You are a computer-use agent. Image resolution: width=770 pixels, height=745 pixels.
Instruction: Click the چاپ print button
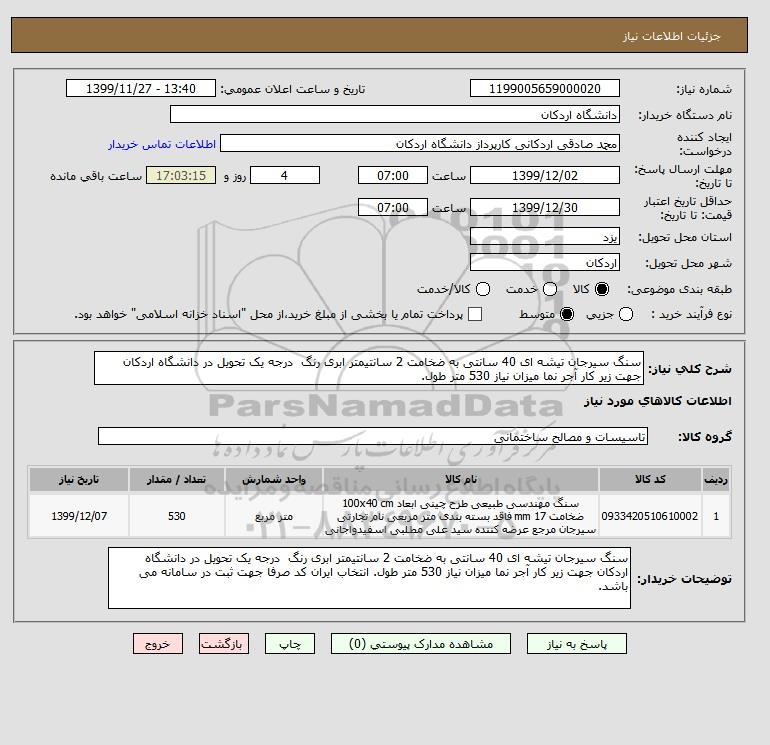pyautogui.click(x=290, y=644)
